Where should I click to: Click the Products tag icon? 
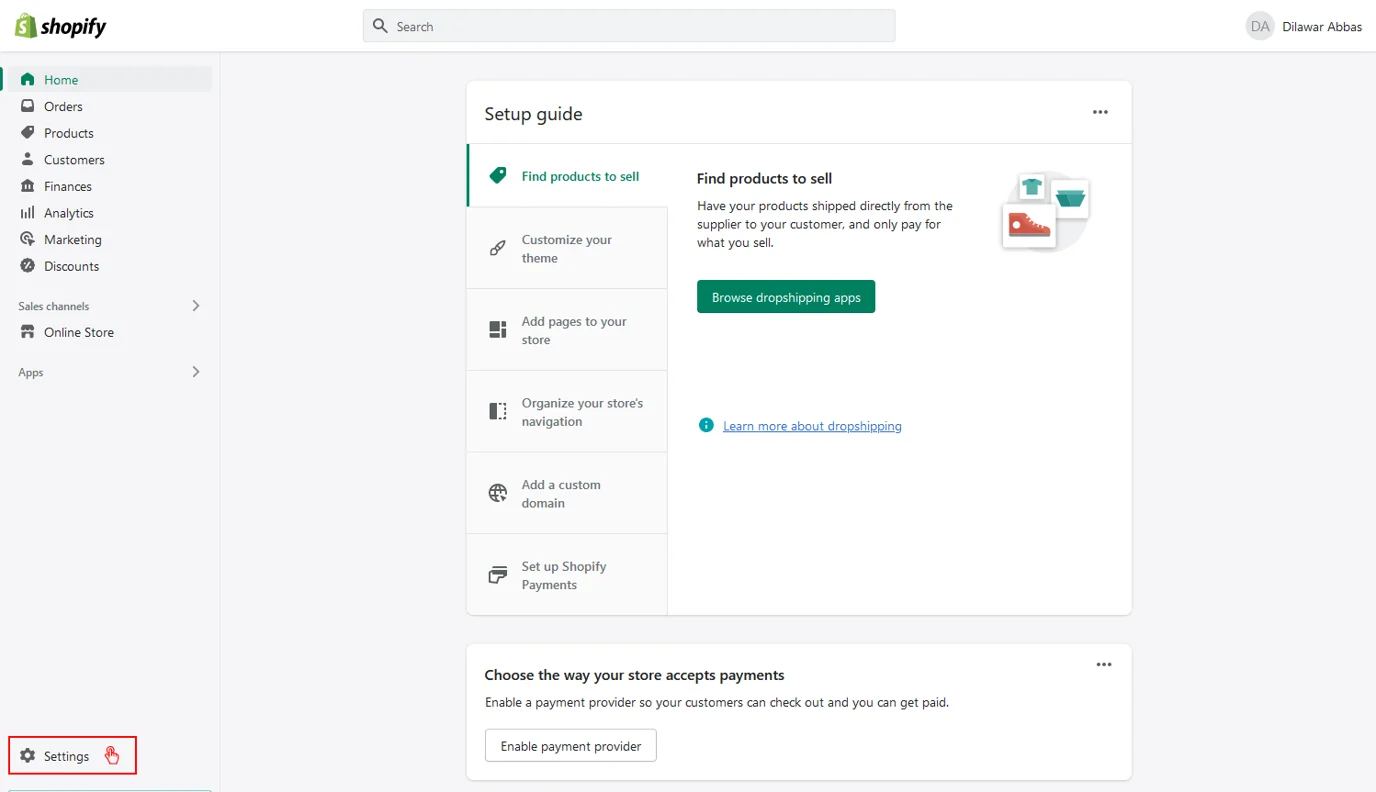click(x=28, y=133)
